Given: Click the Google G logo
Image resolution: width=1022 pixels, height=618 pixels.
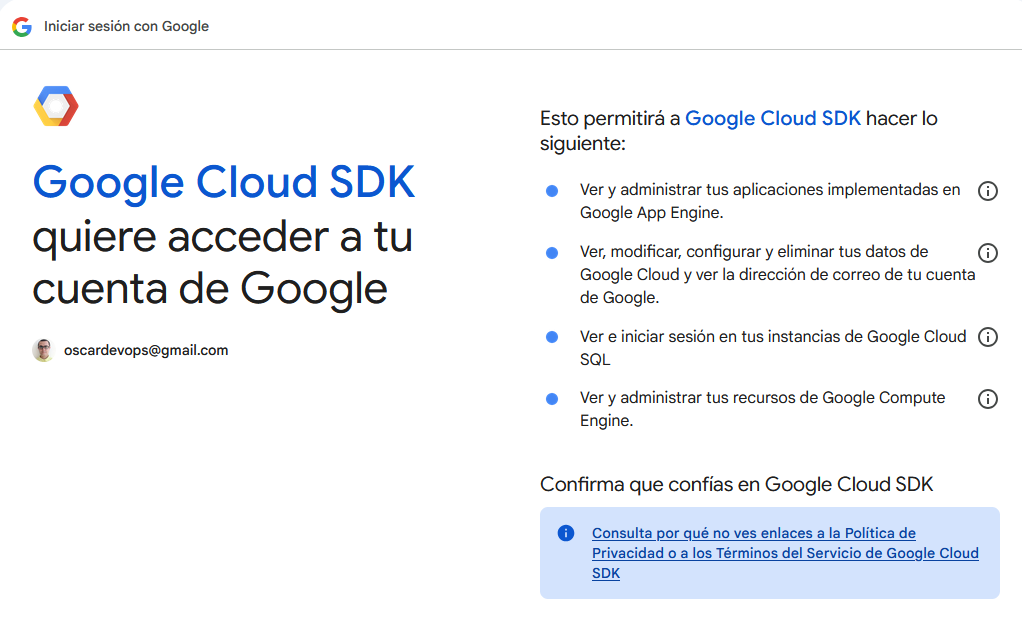Looking at the screenshot, I should click(22, 26).
